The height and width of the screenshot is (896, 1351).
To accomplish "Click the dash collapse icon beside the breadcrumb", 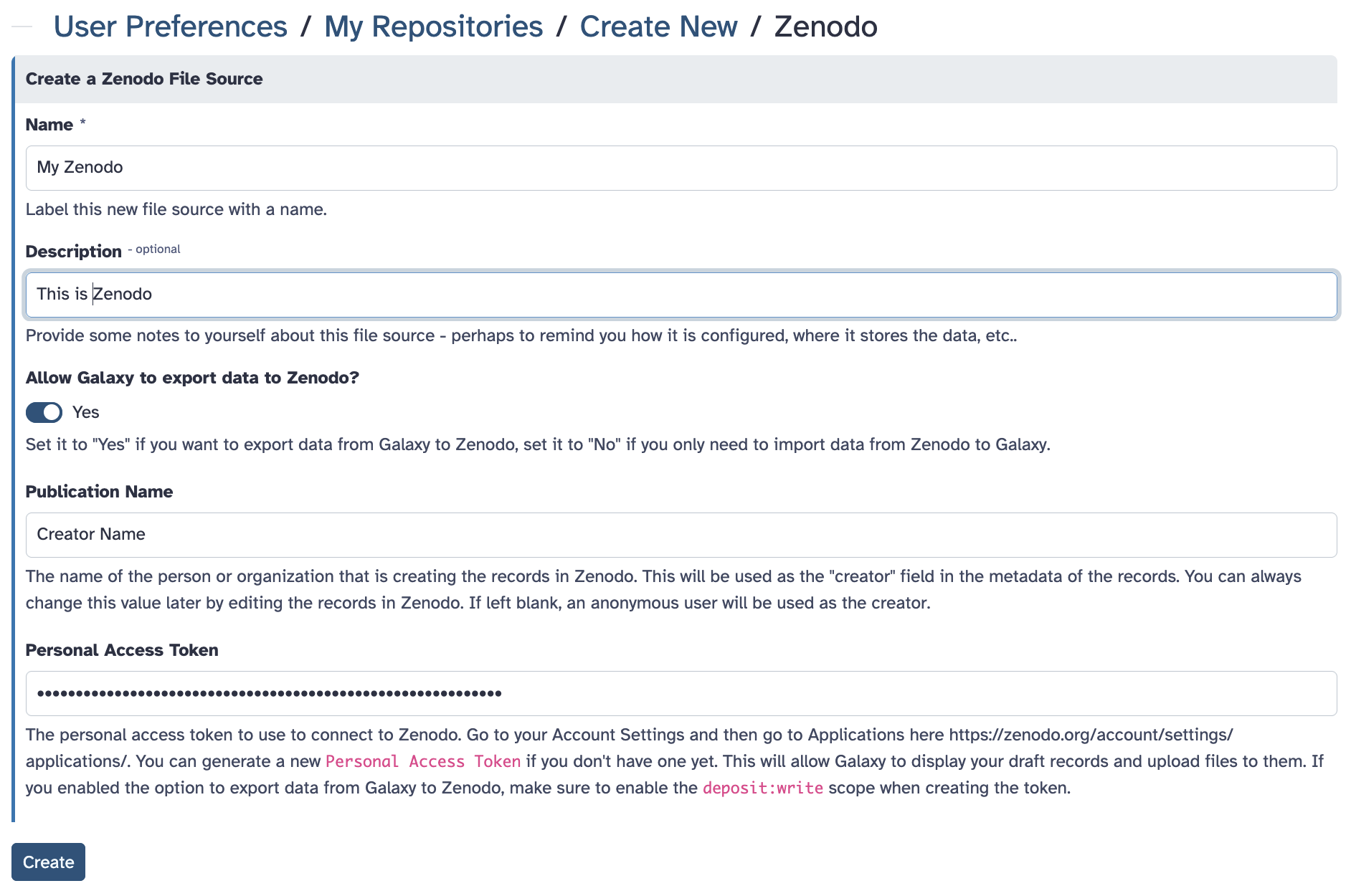I will tap(23, 27).
